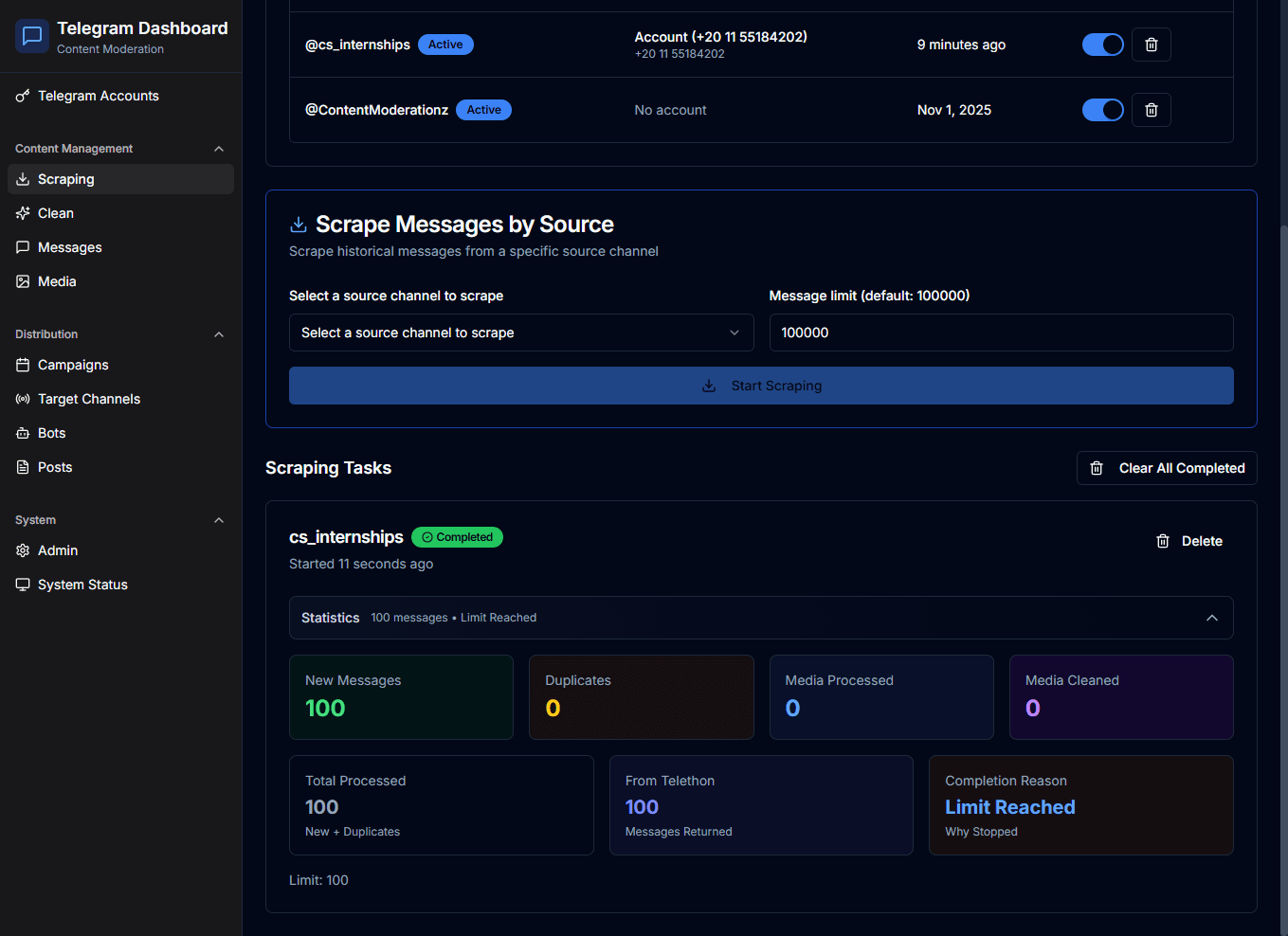Click the document icon beside Posts
Image resolution: width=1288 pixels, height=936 pixels.
point(23,467)
